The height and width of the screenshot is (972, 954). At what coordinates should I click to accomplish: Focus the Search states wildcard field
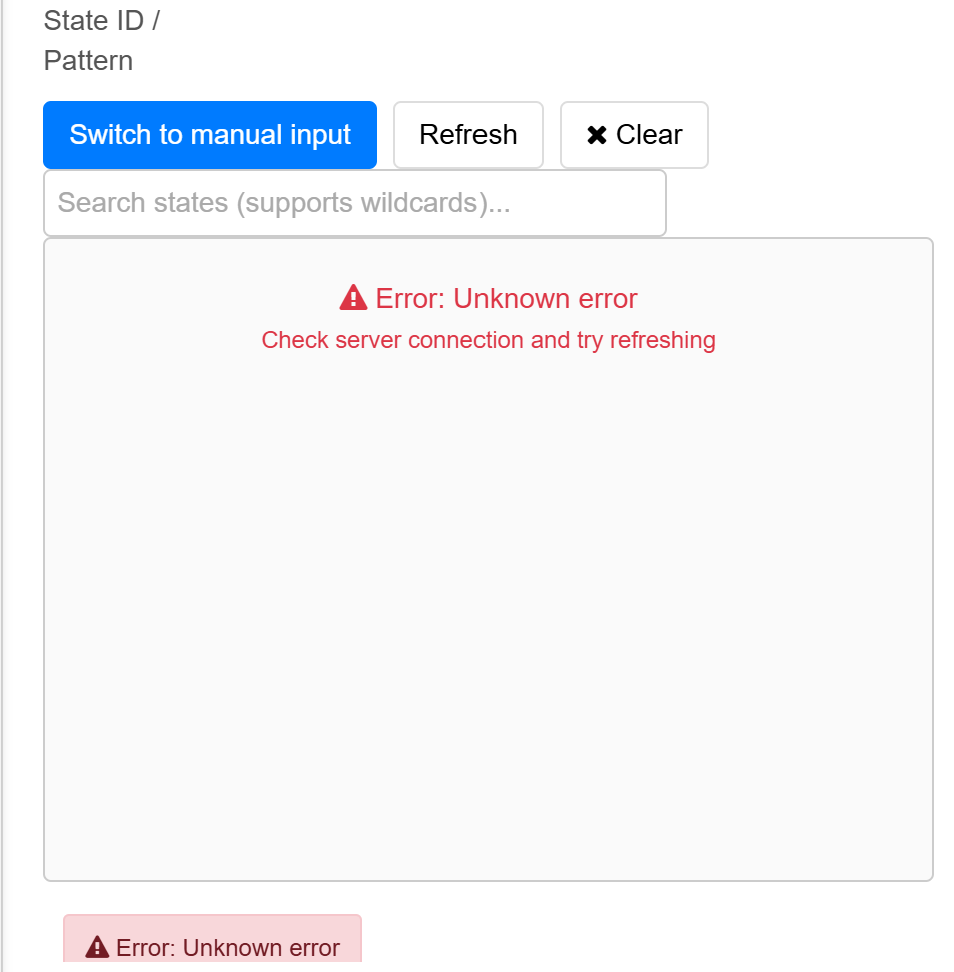tap(355, 203)
